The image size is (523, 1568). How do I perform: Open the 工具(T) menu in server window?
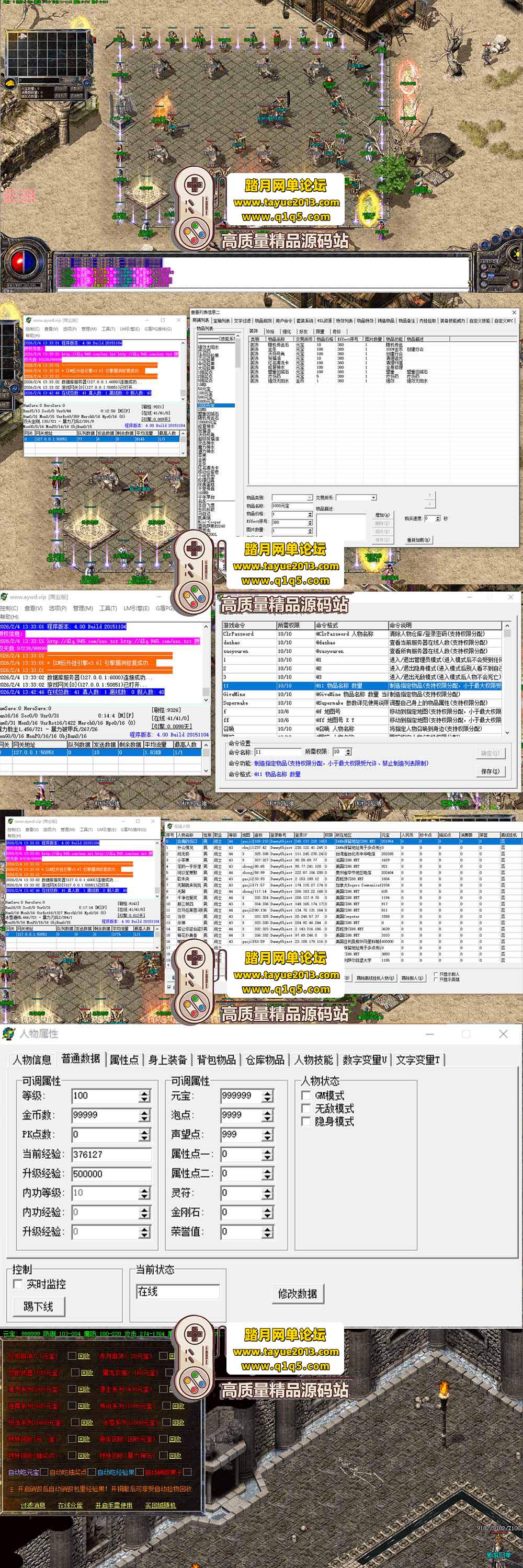tap(108, 608)
